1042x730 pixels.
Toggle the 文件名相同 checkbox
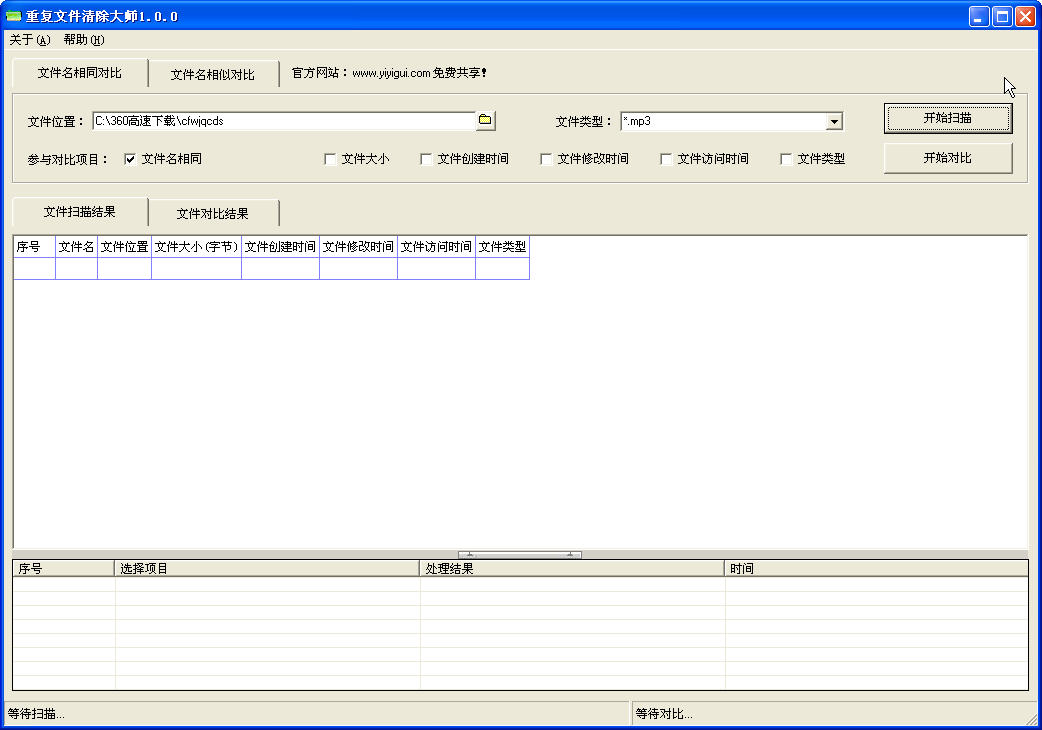click(130, 159)
